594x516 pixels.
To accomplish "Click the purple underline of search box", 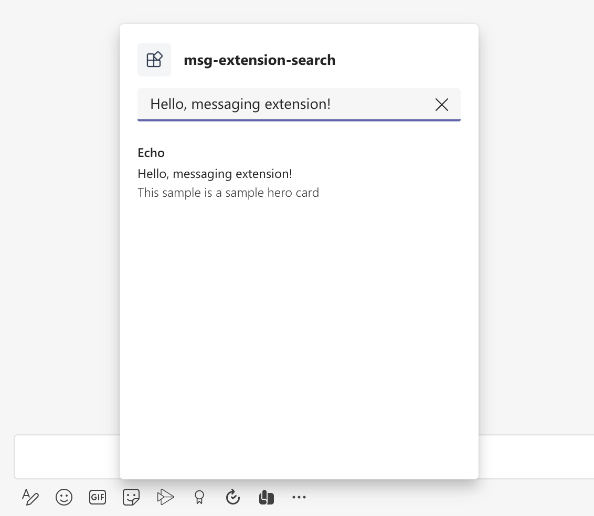I will tap(299, 120).
